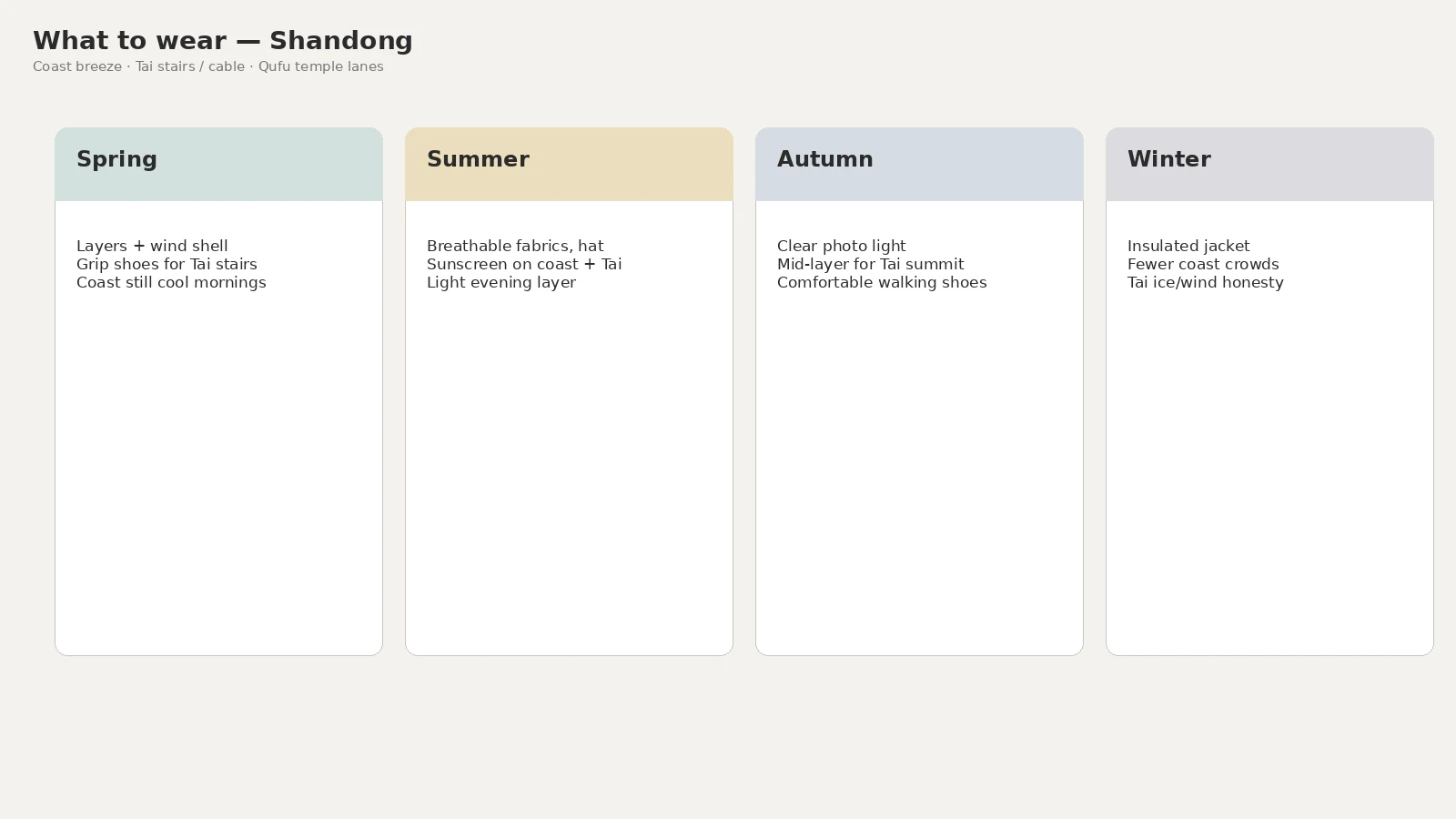
Task: Click 'Clear photo light' text
Action: pos(842,246)
